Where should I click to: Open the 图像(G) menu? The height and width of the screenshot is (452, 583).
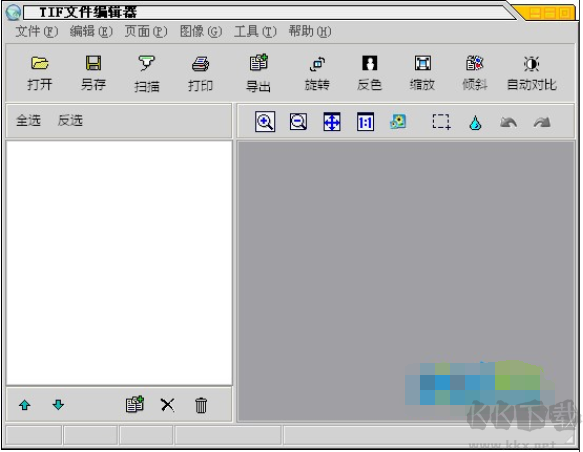pos(201,31)
